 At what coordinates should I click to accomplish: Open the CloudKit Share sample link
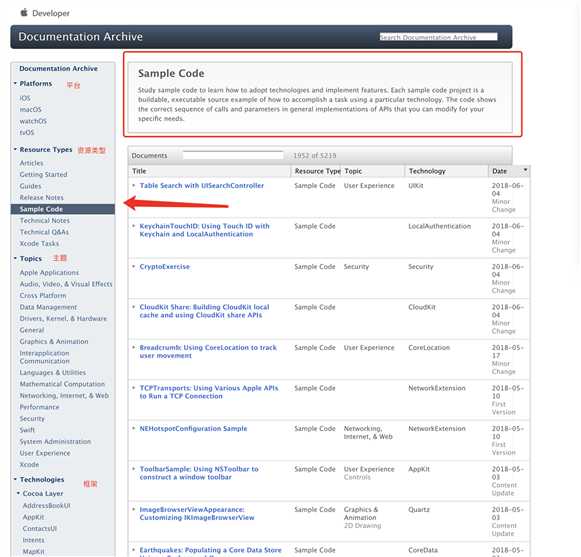205,311
